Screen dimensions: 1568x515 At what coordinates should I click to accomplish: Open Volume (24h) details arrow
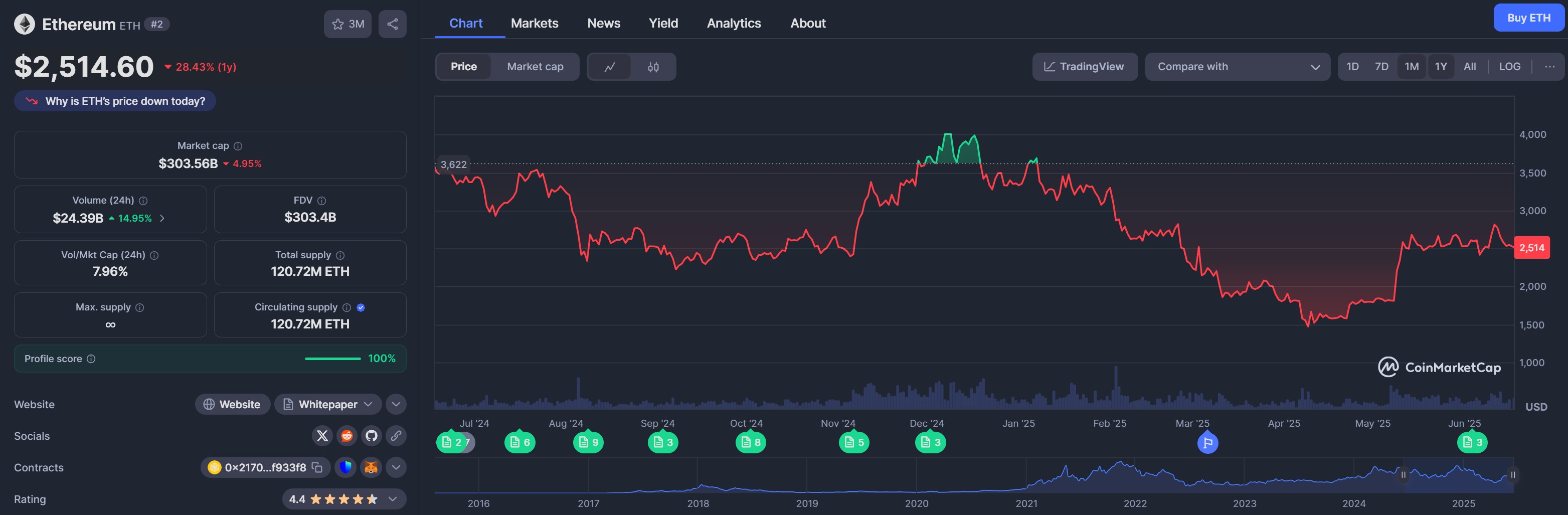pyautogui.click(x=162, y=218)
